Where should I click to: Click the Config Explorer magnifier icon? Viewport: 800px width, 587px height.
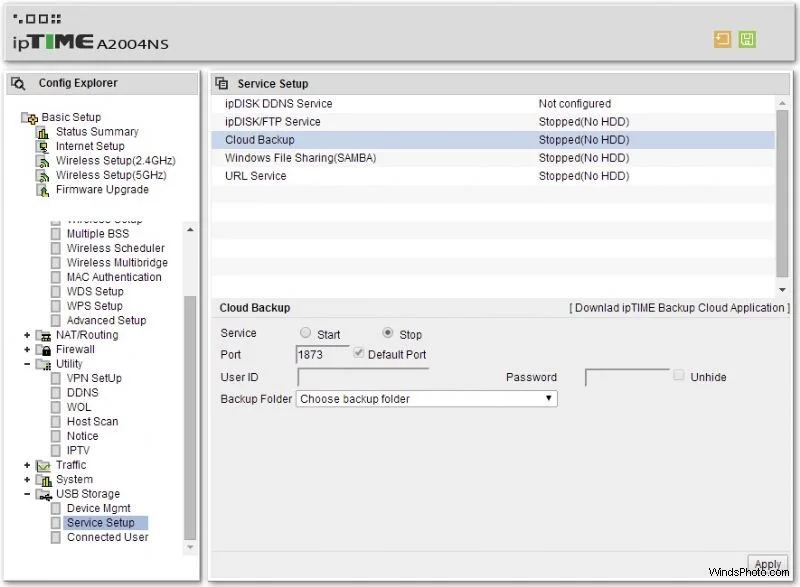pos(18,83)
